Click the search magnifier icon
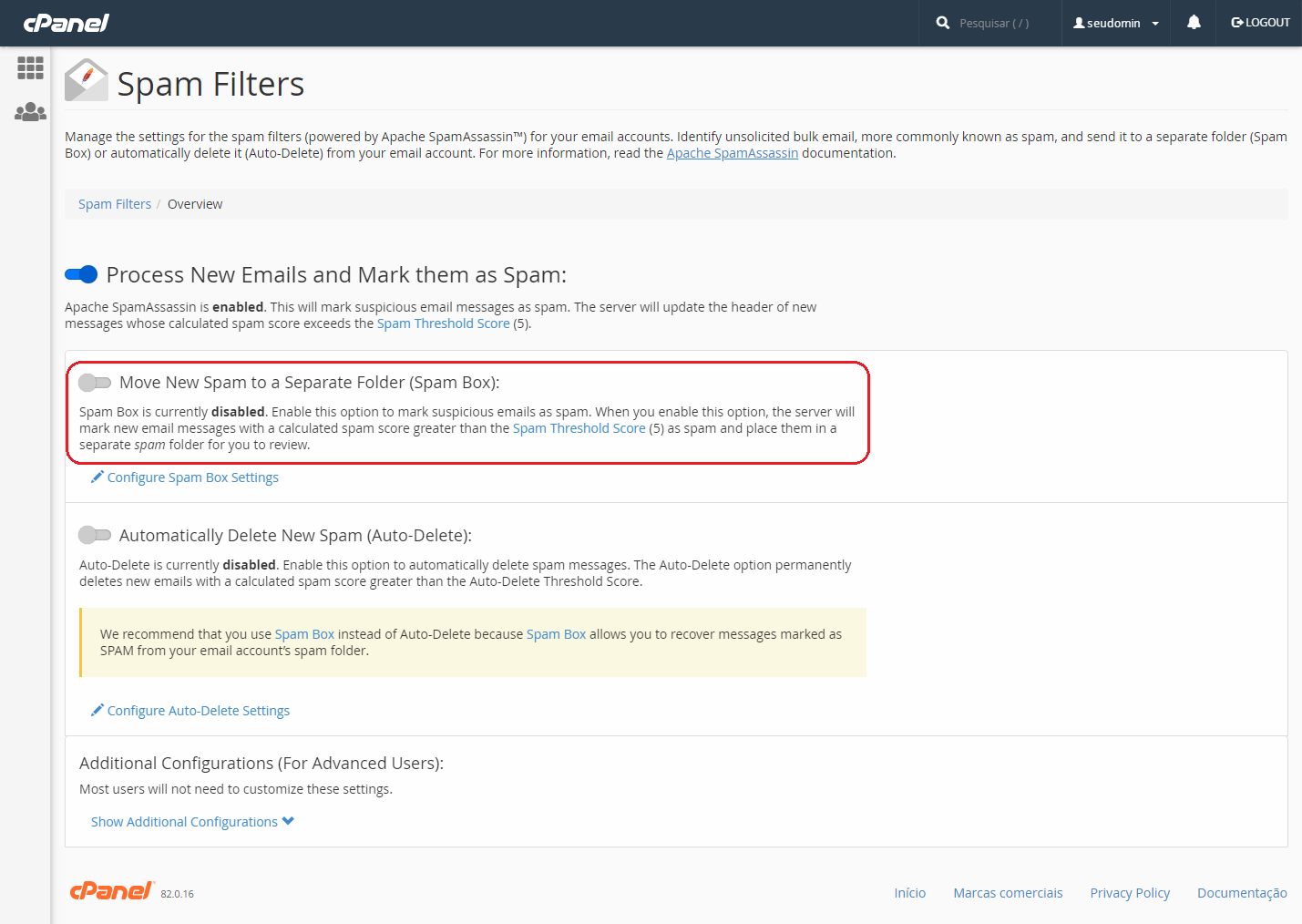This screenshot has height=924, width=1302. [x=943, y=23]
